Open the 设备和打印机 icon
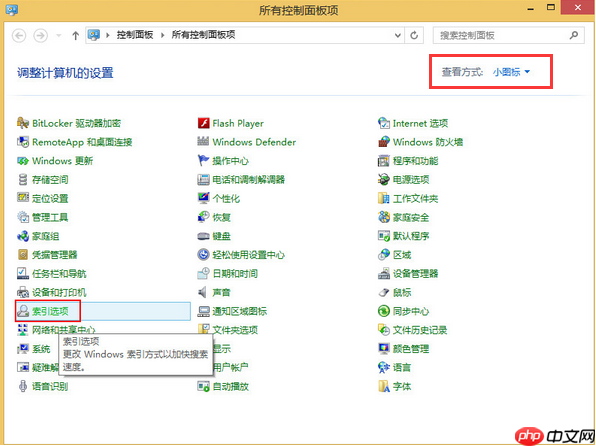This screenshot has width=596, height=446. [x=23, y=292]
